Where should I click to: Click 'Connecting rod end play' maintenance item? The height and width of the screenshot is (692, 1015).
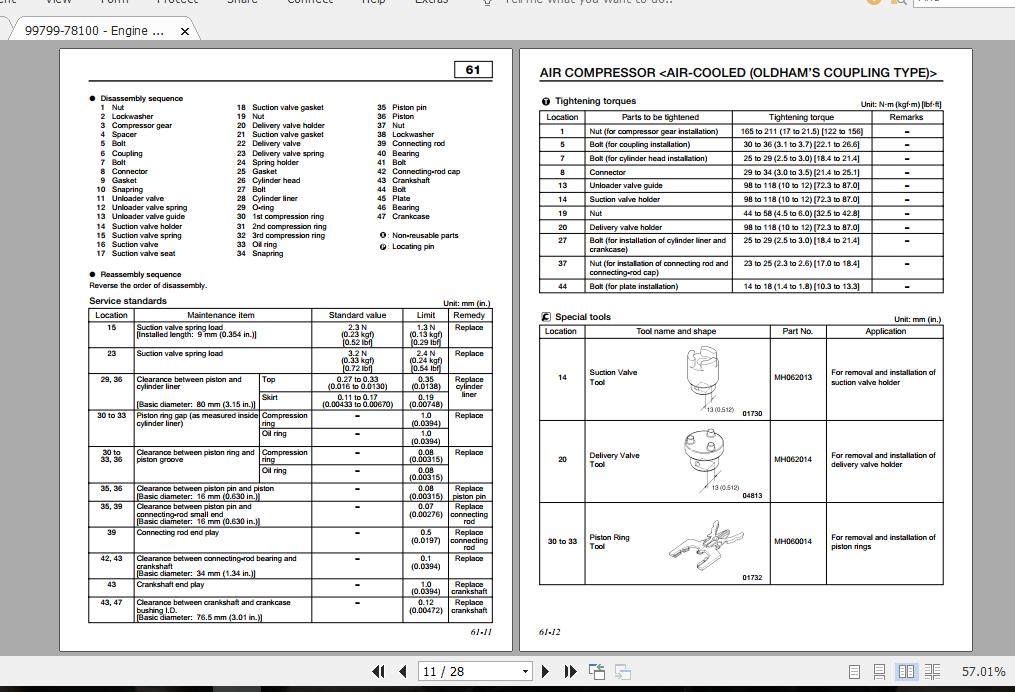pos(177,533)
